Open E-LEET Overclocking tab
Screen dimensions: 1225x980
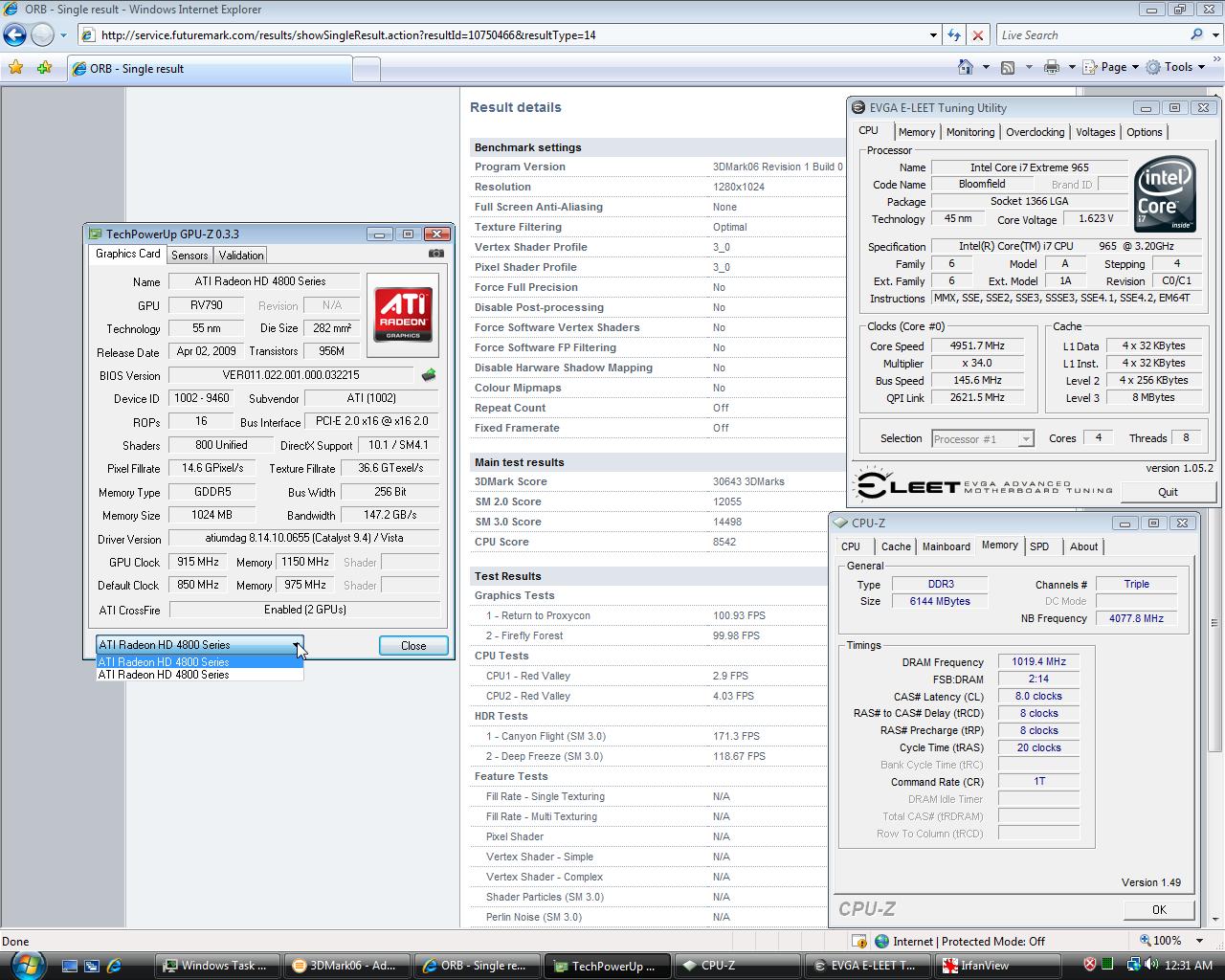pyautogui.click(x=1035, y=132)
